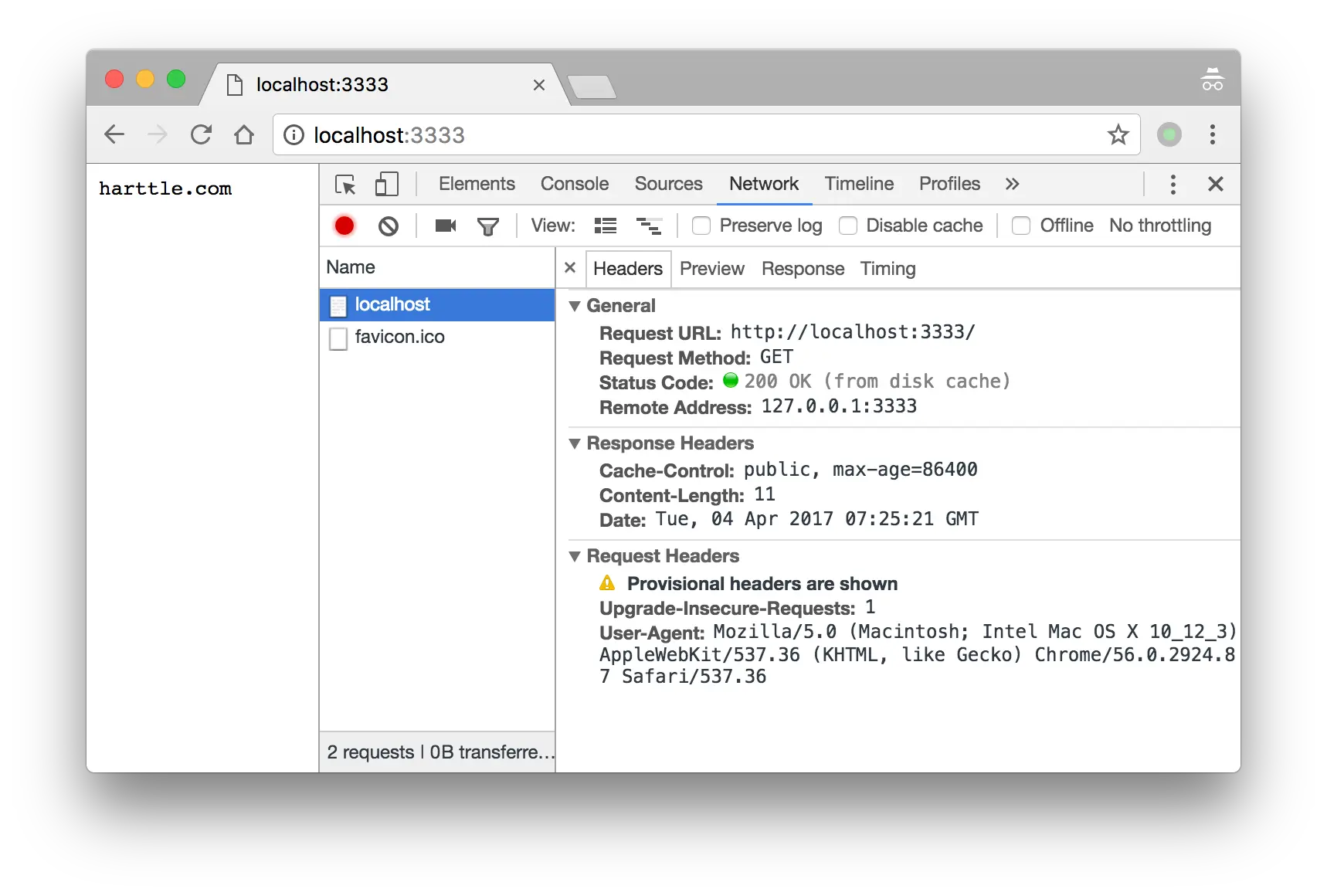
Task: Open the Preview tab for the request
Action: [711, 268]
